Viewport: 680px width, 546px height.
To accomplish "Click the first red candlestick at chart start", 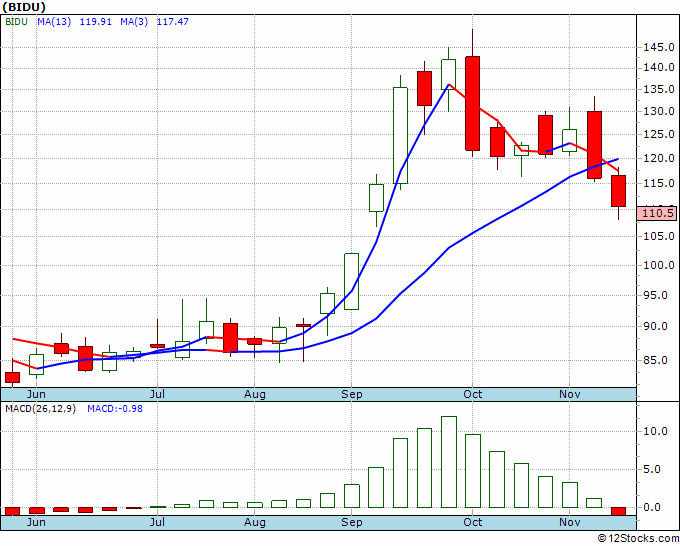I will pos(12,377).
